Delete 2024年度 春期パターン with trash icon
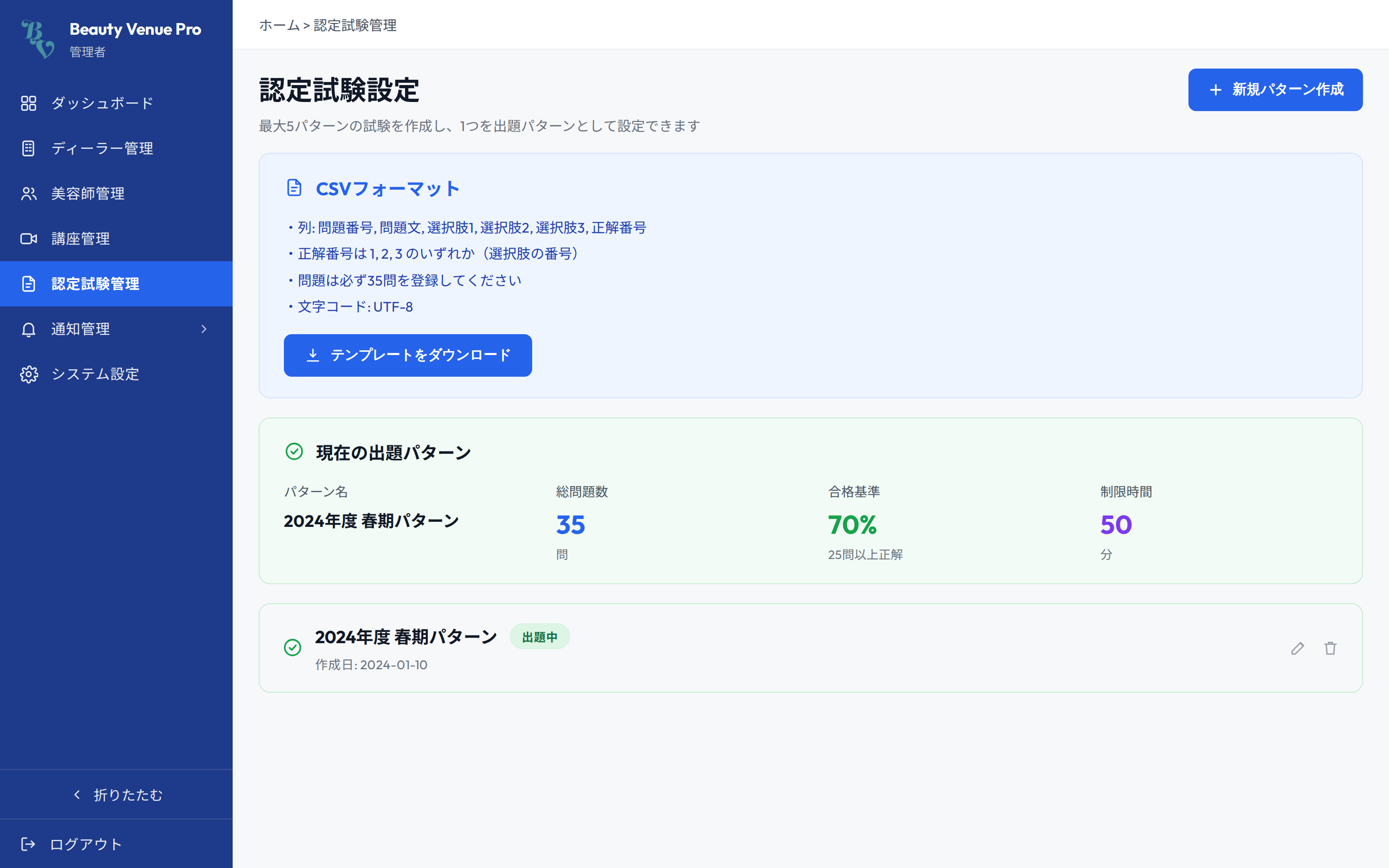This screenshot has height=868, width=1389. coord(1330,648)
